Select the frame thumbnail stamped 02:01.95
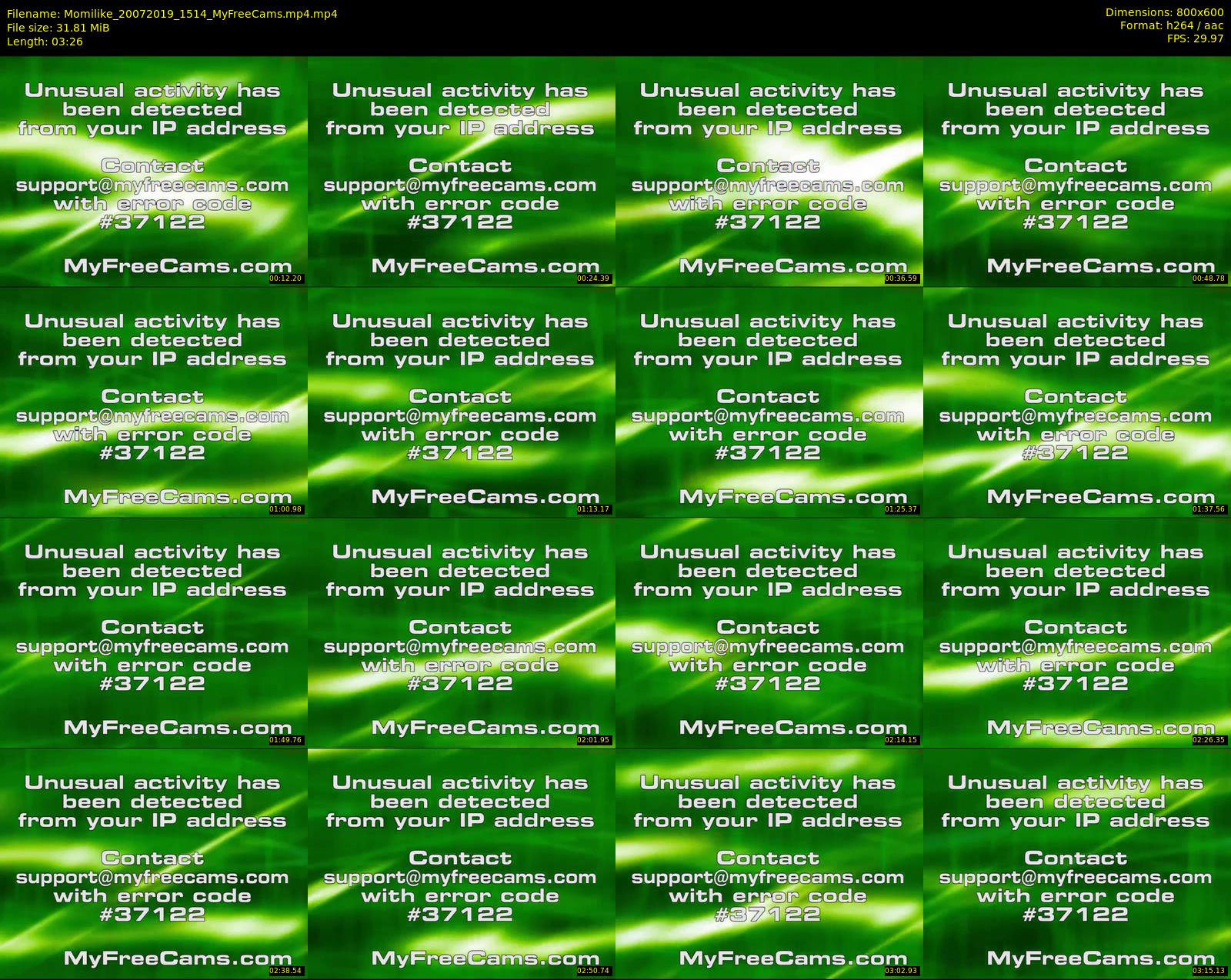The height and width of the screenshot is (980, 1231). click(461, 632)
